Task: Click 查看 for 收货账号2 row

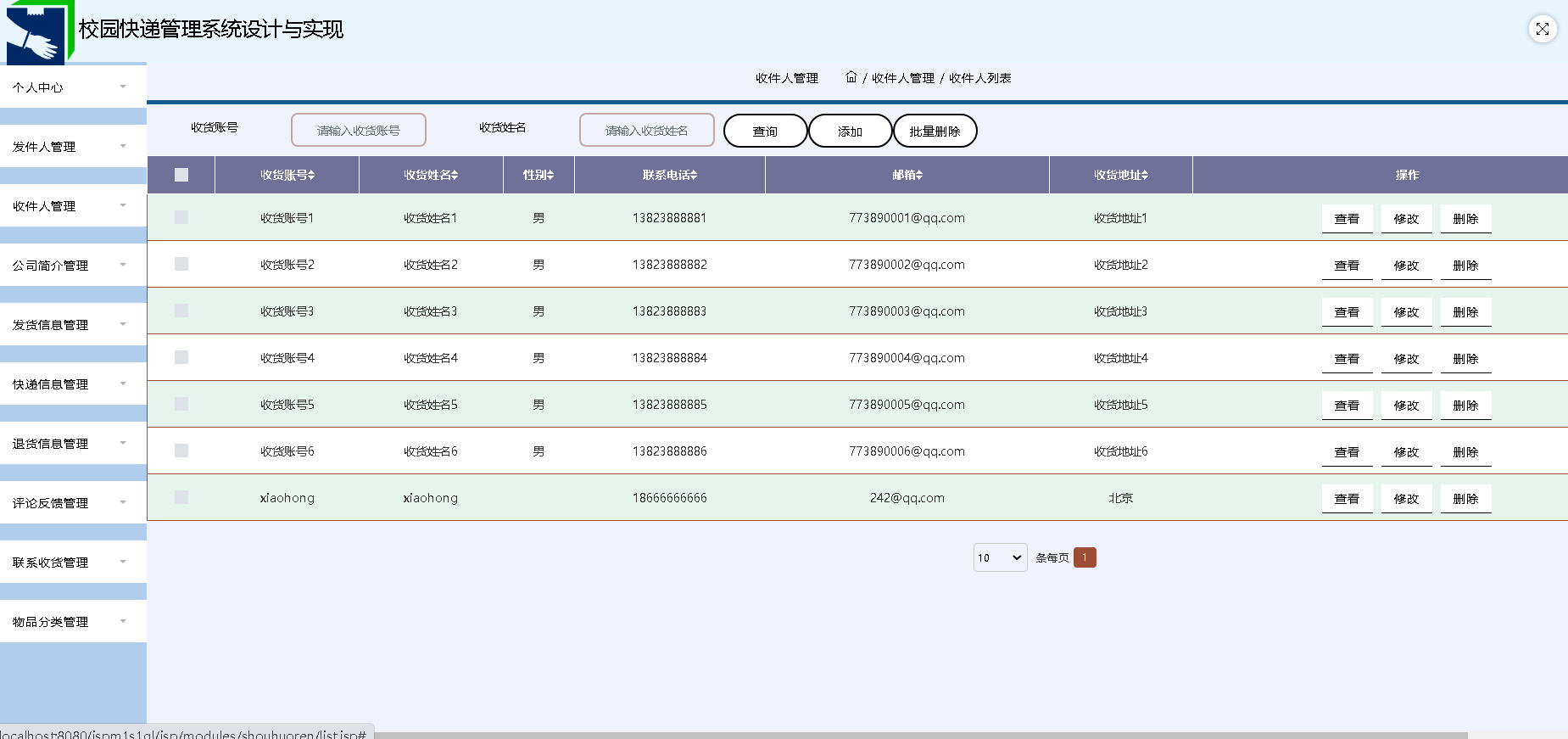Action: 1348,265
